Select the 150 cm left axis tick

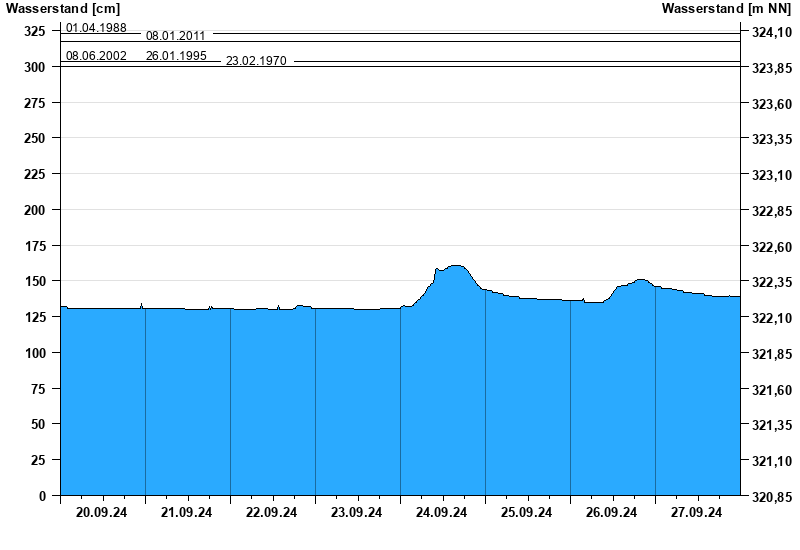click(x=35, y=281)
